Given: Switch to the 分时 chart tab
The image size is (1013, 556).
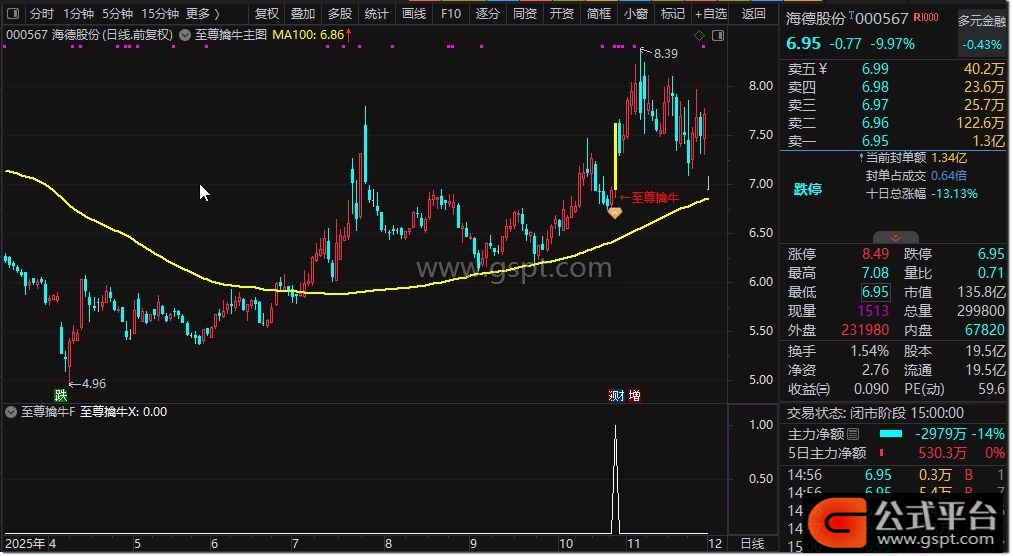Looking at the screenshot, I should (41, 14).
